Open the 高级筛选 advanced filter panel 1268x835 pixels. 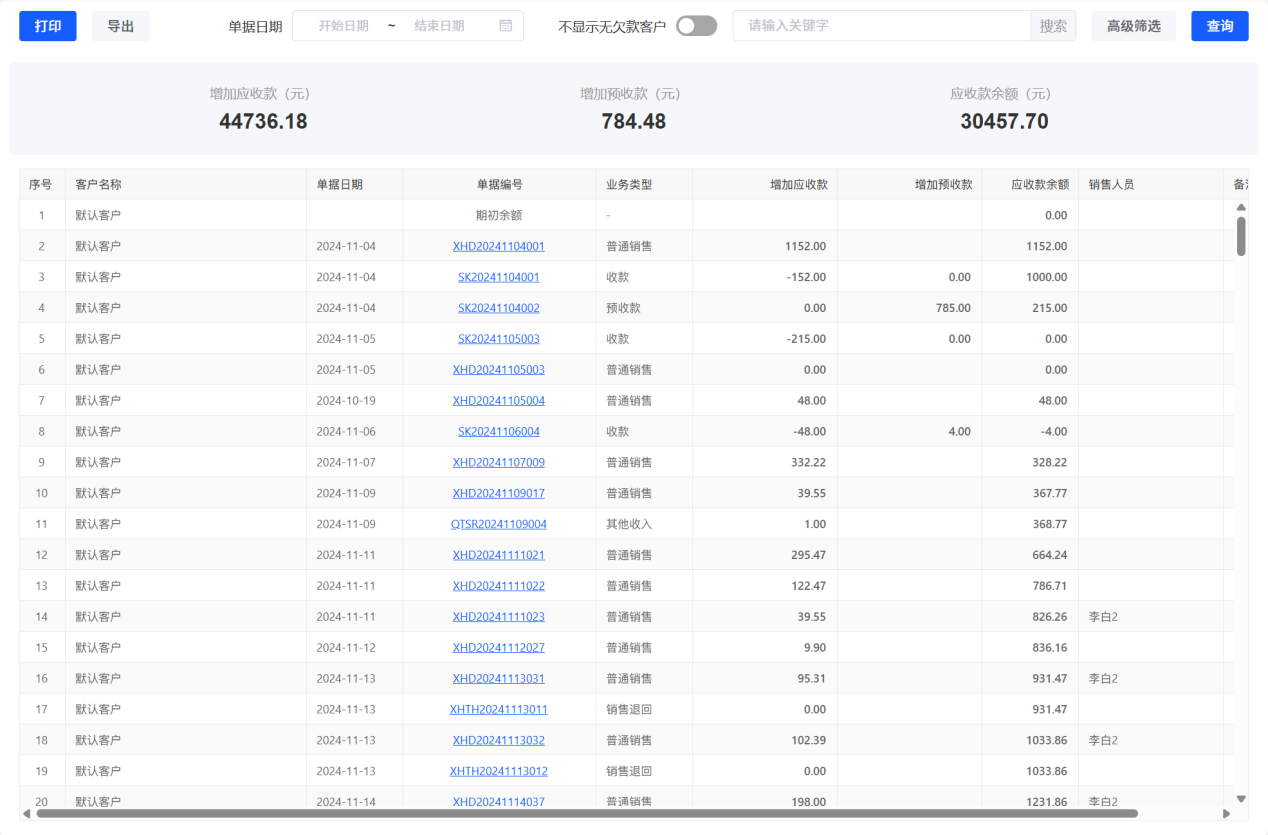point(1133,26)
